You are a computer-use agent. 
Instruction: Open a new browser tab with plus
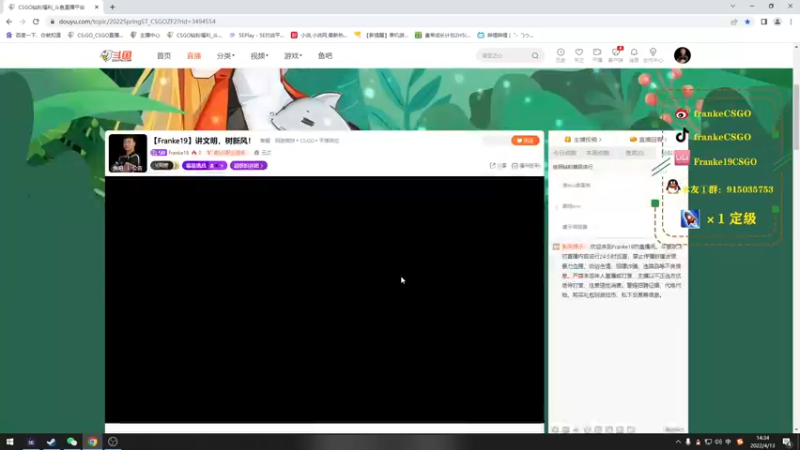pos(112,7)
